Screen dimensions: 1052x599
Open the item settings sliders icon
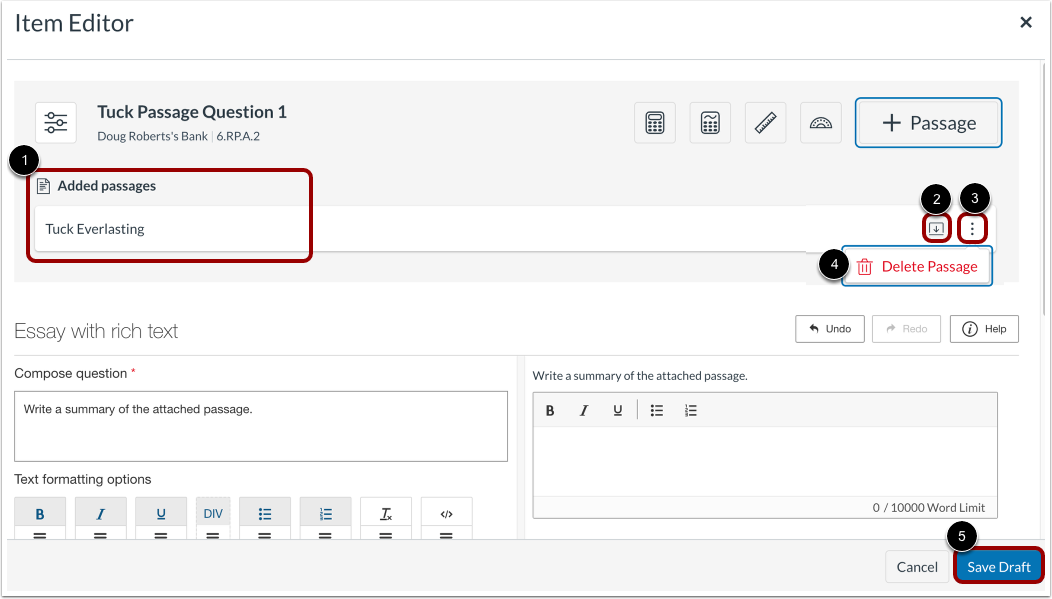pos(56,123)
